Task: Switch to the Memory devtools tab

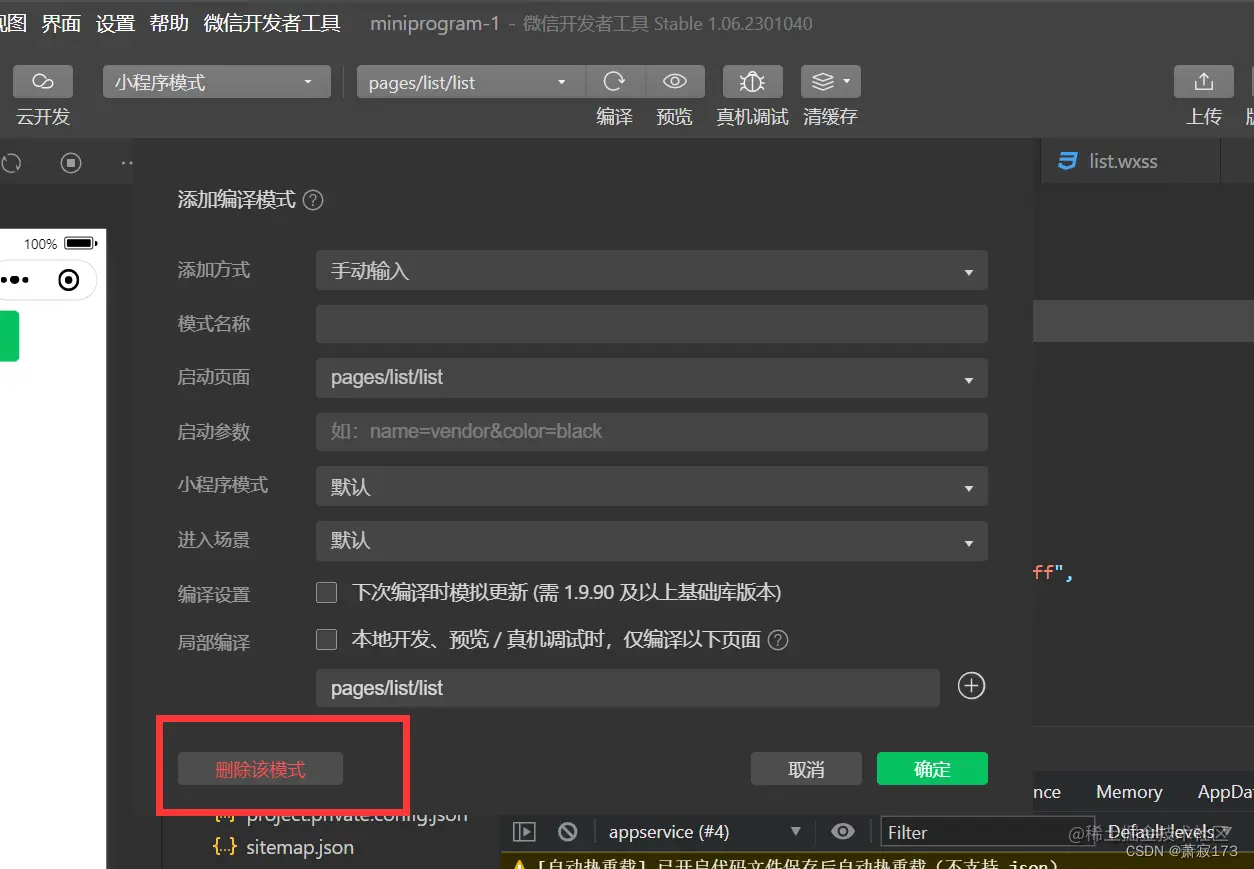Action: tap(1129, 792)
